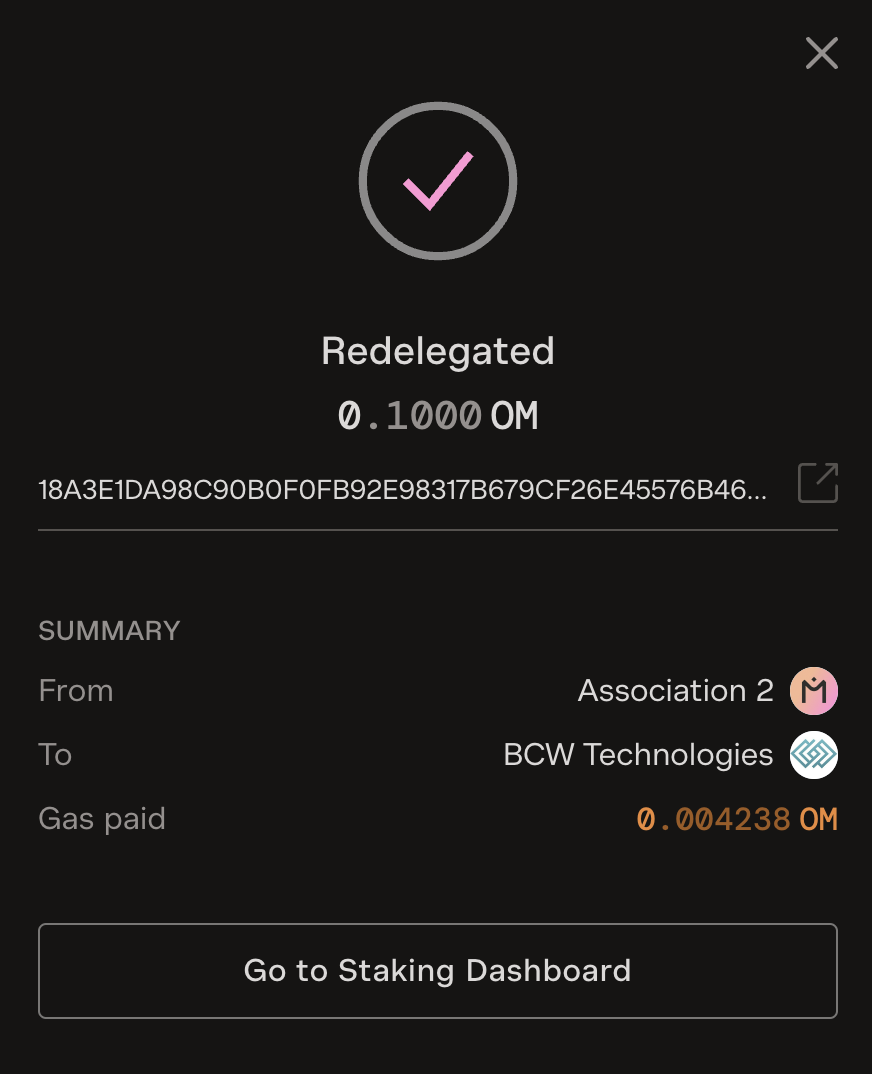Click the Association 2 validator logo

813,691
